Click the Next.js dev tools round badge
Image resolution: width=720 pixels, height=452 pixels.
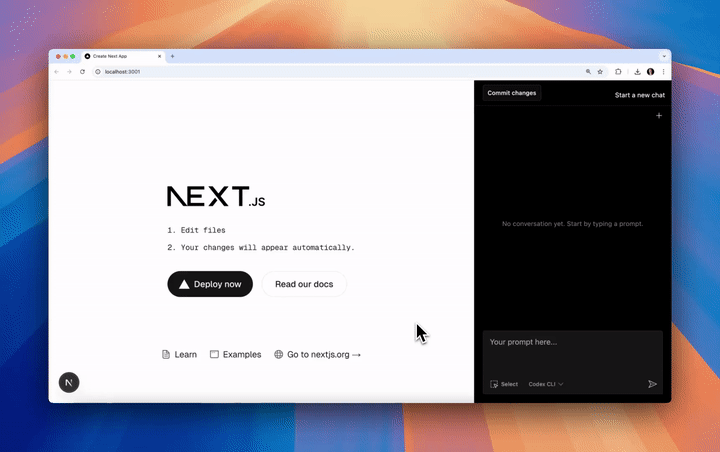(x=69, y=382)
